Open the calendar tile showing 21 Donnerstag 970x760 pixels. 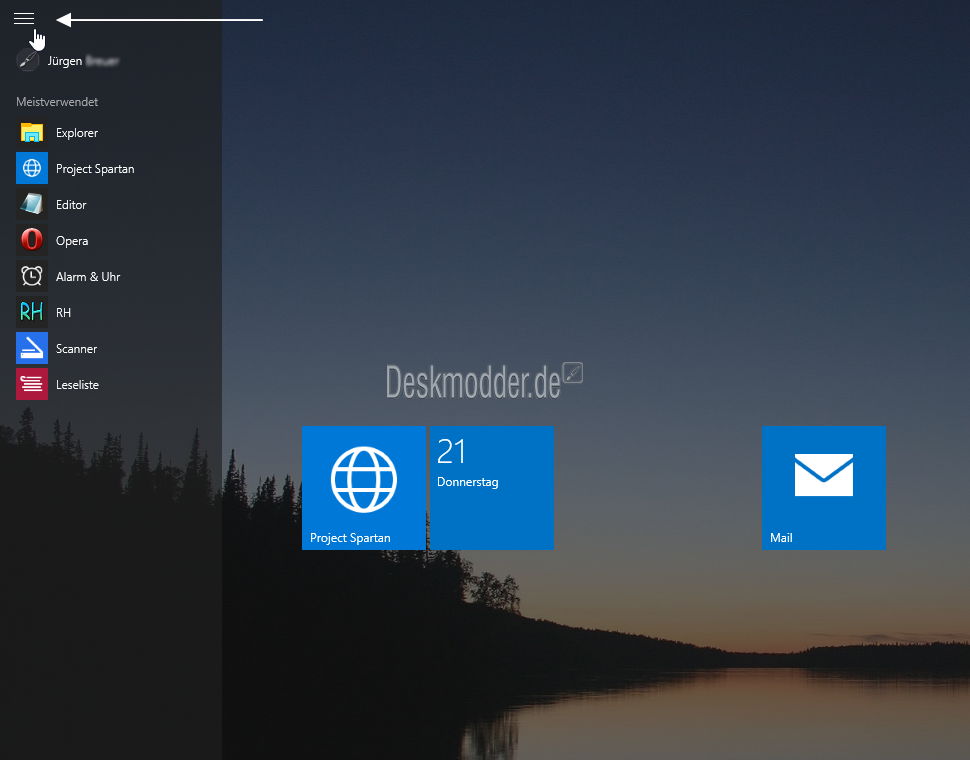pos(492,487)
